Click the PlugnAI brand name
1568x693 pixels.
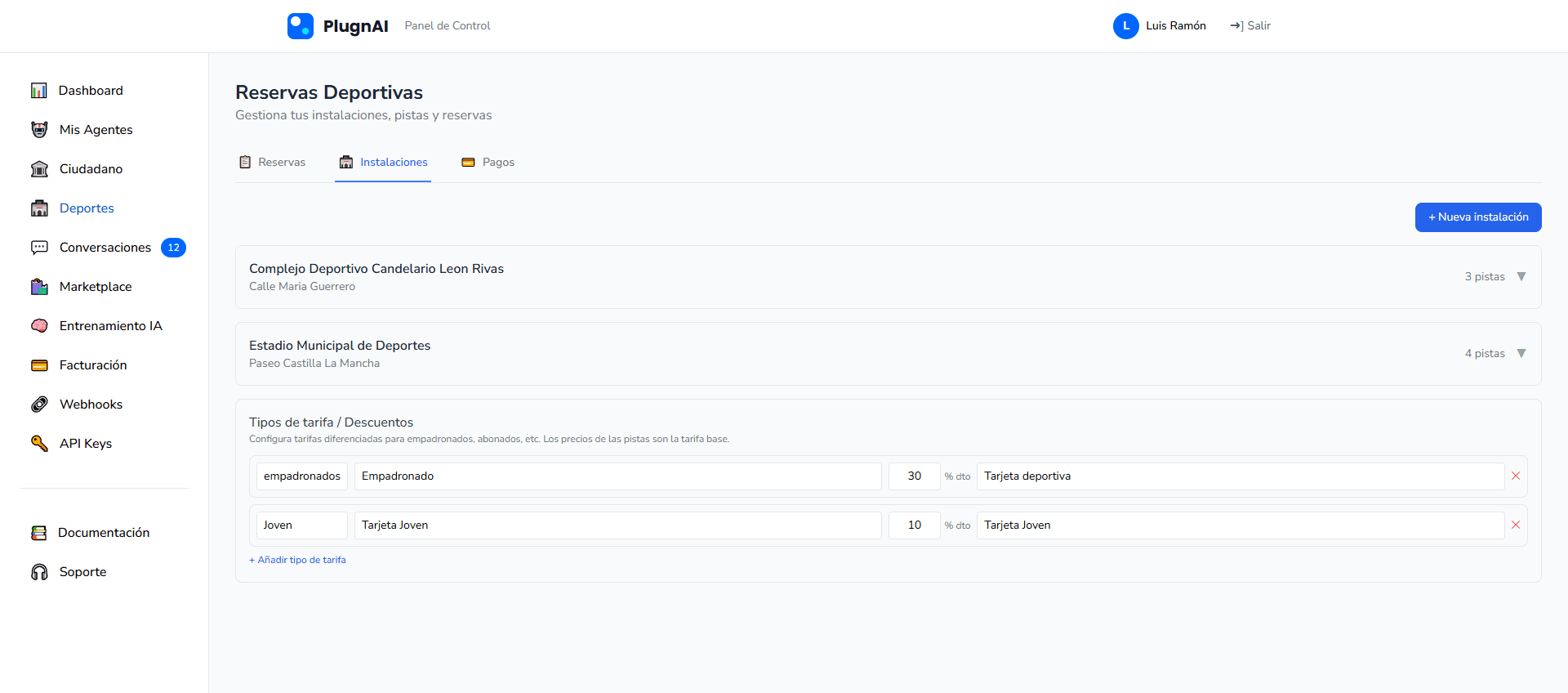356,26
